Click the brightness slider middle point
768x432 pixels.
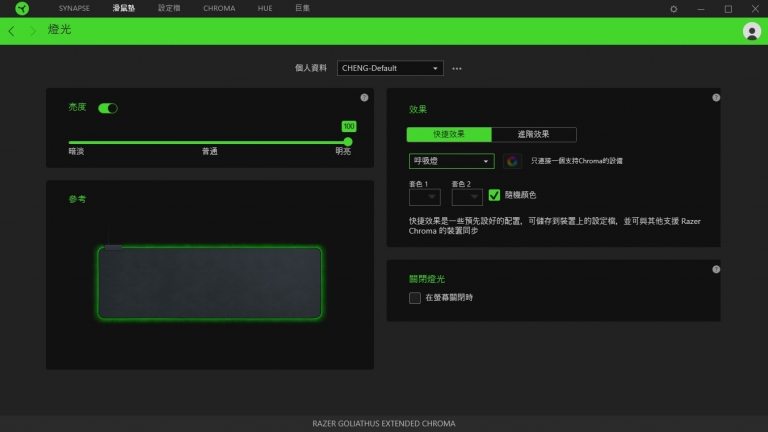[x=209, y=143]
